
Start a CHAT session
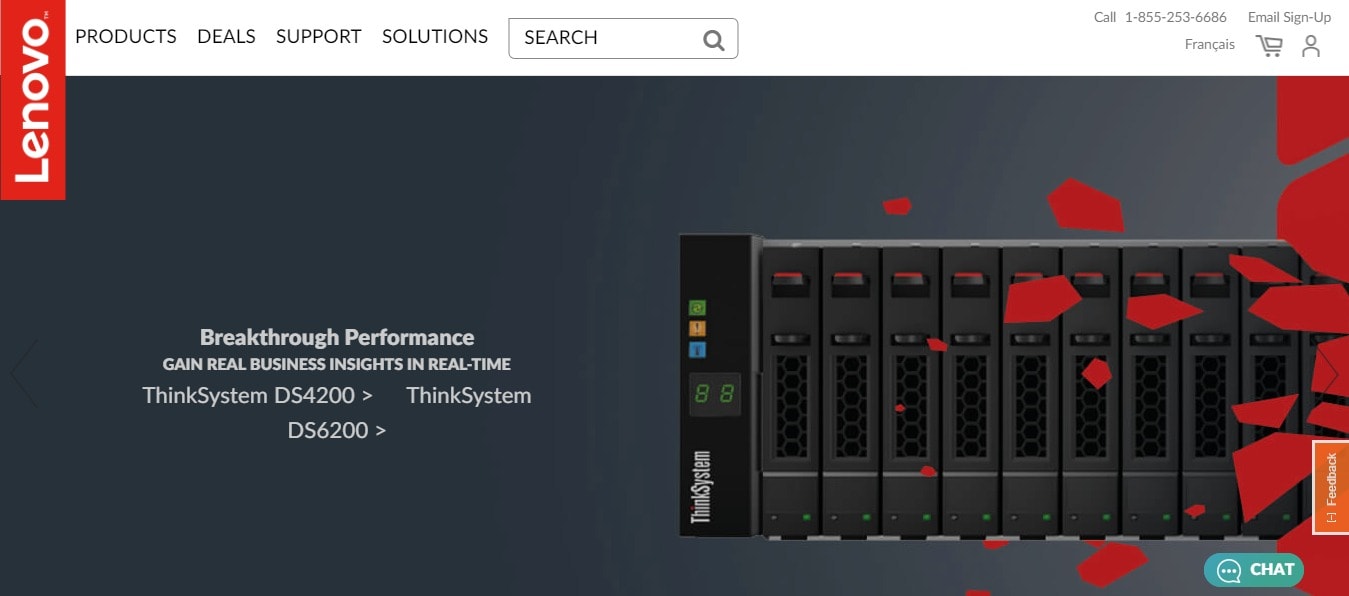(x=1254, y=570)
